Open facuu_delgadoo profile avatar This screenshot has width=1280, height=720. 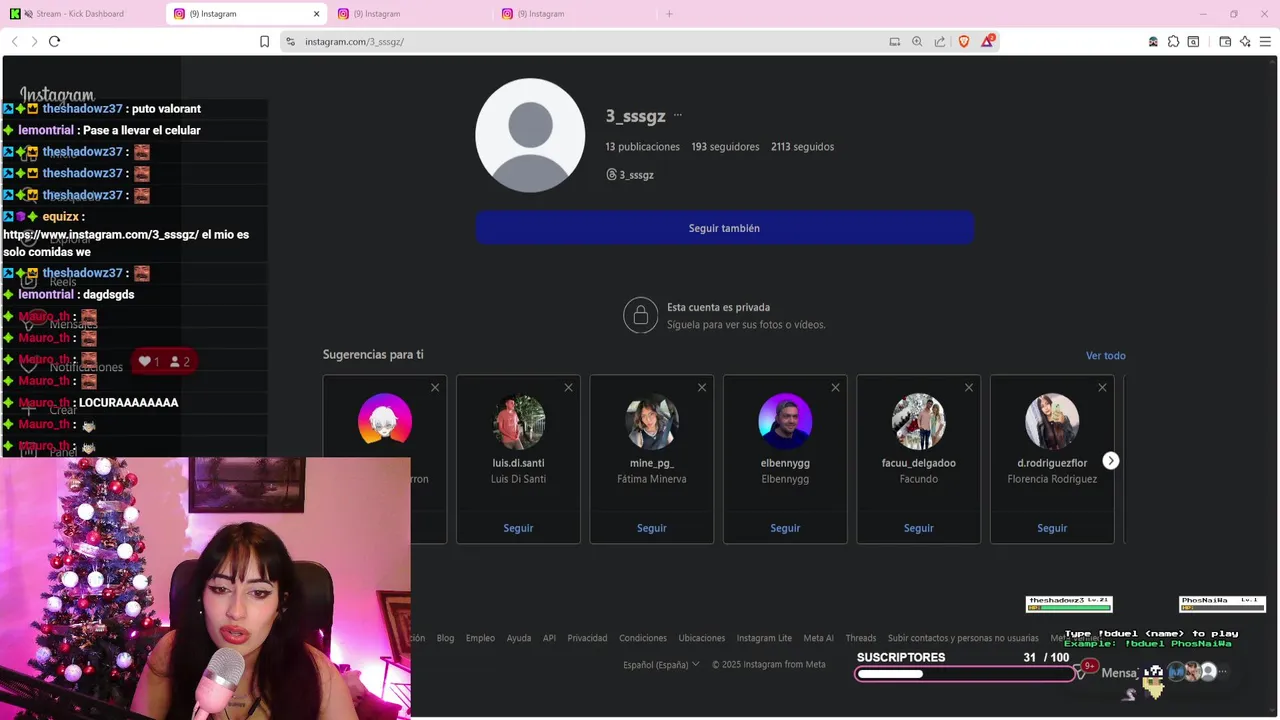coord(919,421)
